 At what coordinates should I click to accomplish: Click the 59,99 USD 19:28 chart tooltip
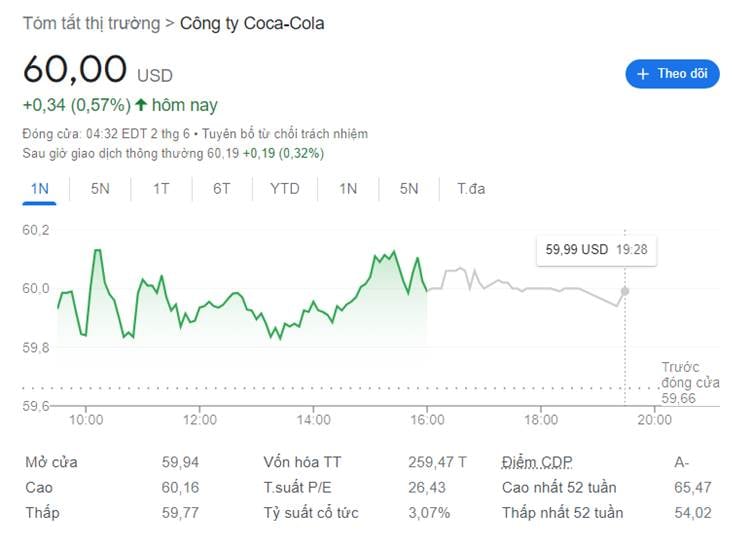point(596,250)
